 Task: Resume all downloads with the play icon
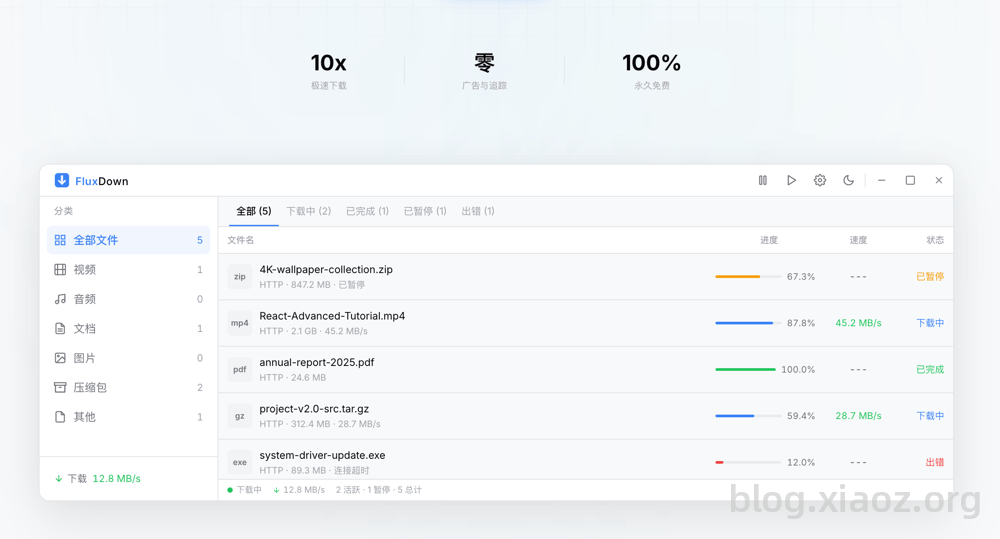tap(791, 181)
